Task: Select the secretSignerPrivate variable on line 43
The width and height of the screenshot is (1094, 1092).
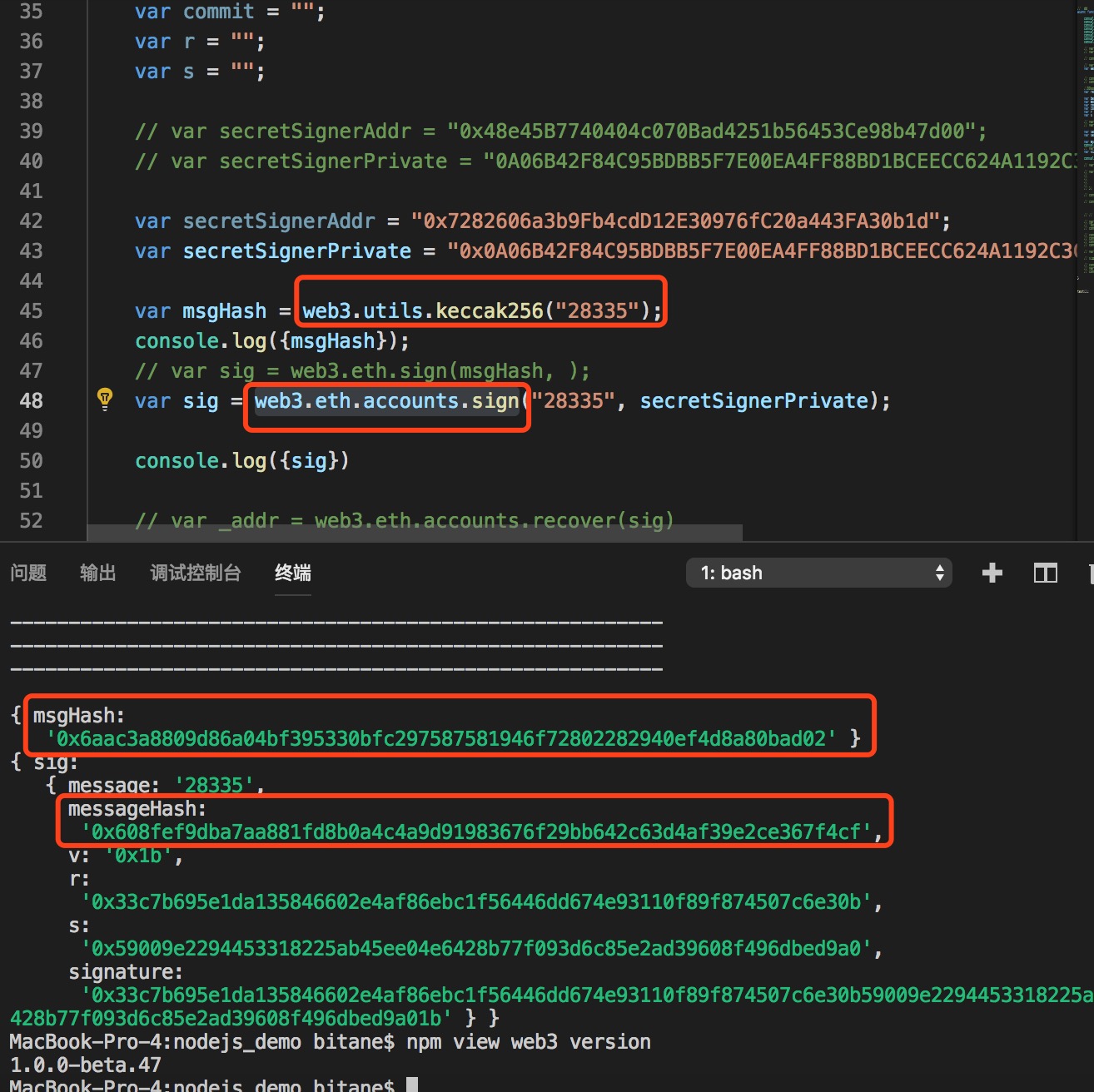Action: 297,251
